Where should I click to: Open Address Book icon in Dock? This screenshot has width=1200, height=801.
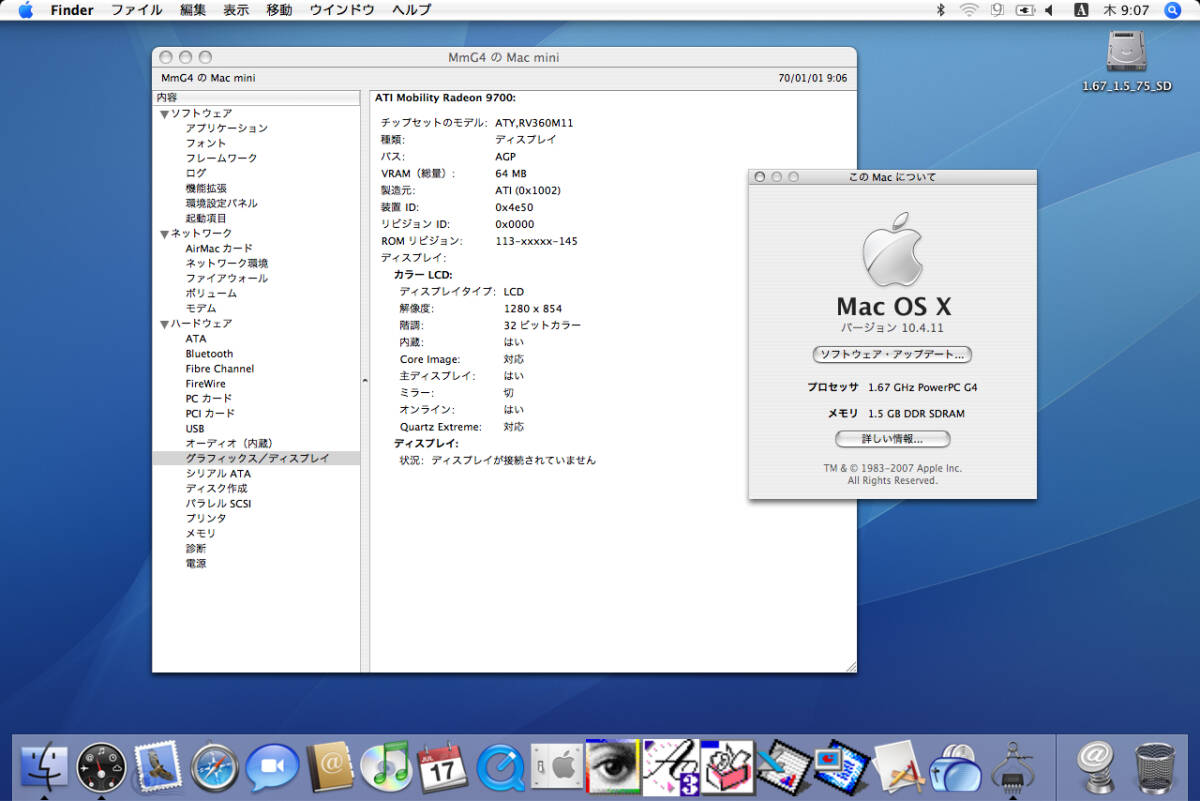329,767
